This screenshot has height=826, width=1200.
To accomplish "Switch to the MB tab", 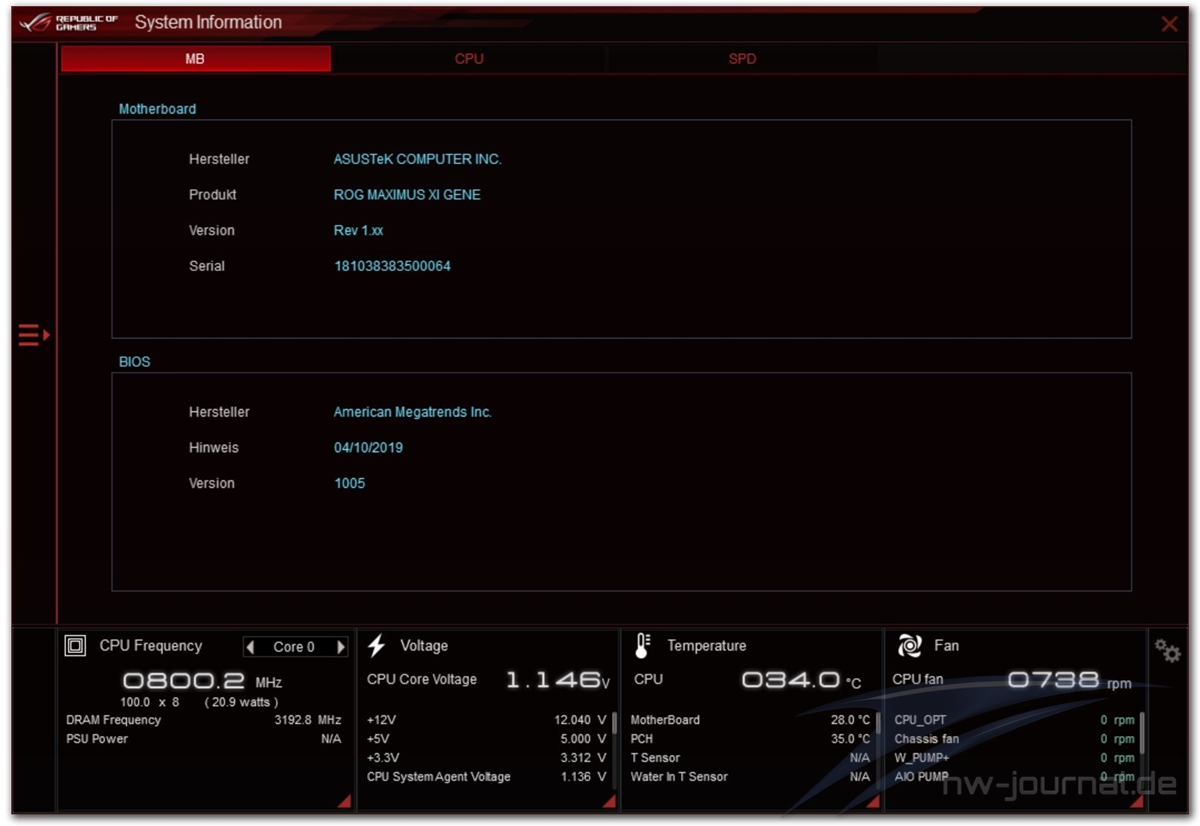I will (195, 59).
